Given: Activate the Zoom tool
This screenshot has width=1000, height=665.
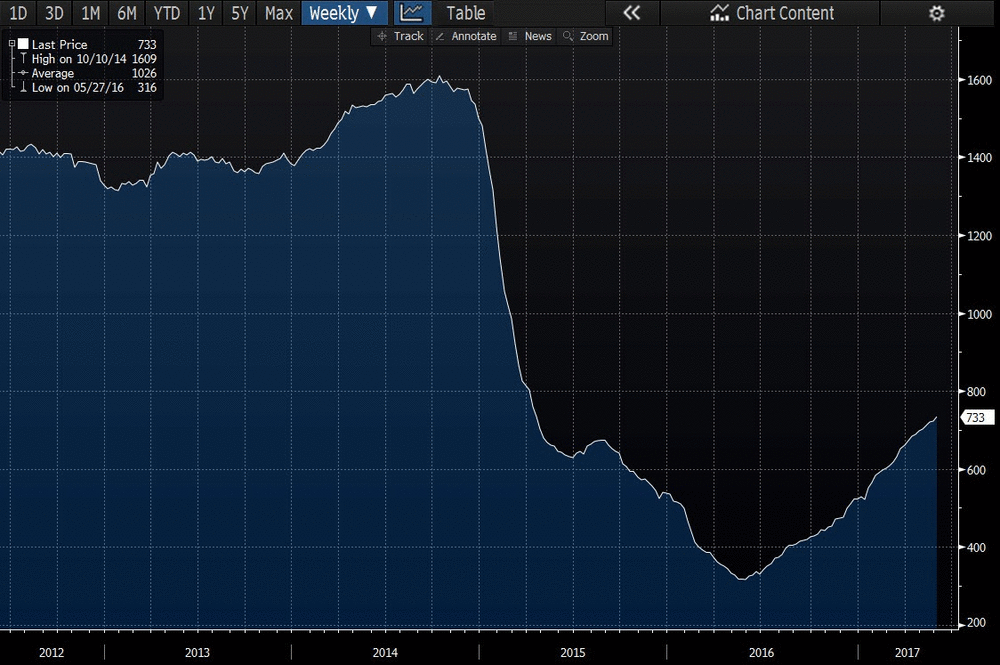Looking at the screenshot, I should click(x=586, y=36).
